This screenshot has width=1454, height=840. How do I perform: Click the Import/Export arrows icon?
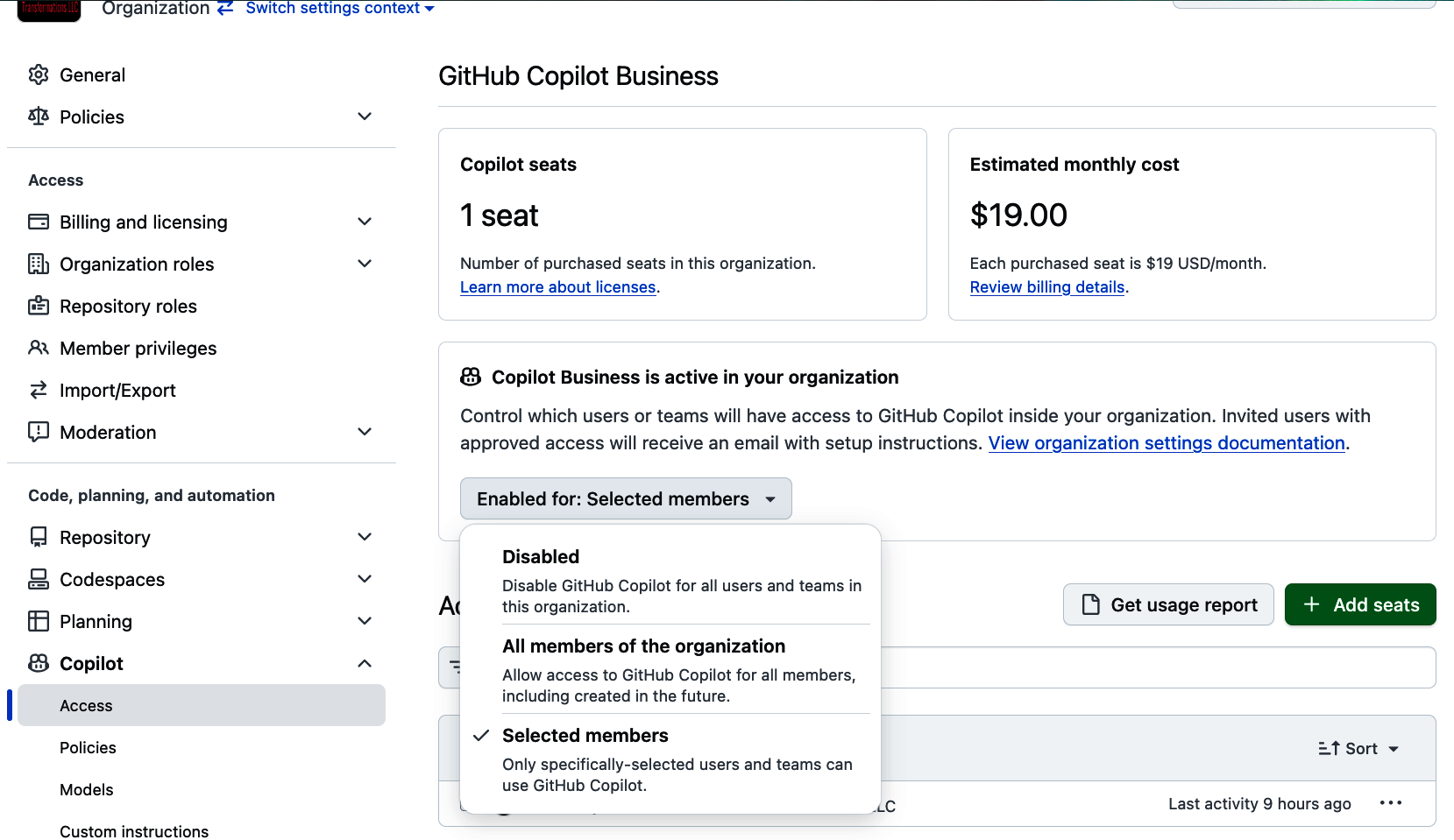click(x=39, y=390)
